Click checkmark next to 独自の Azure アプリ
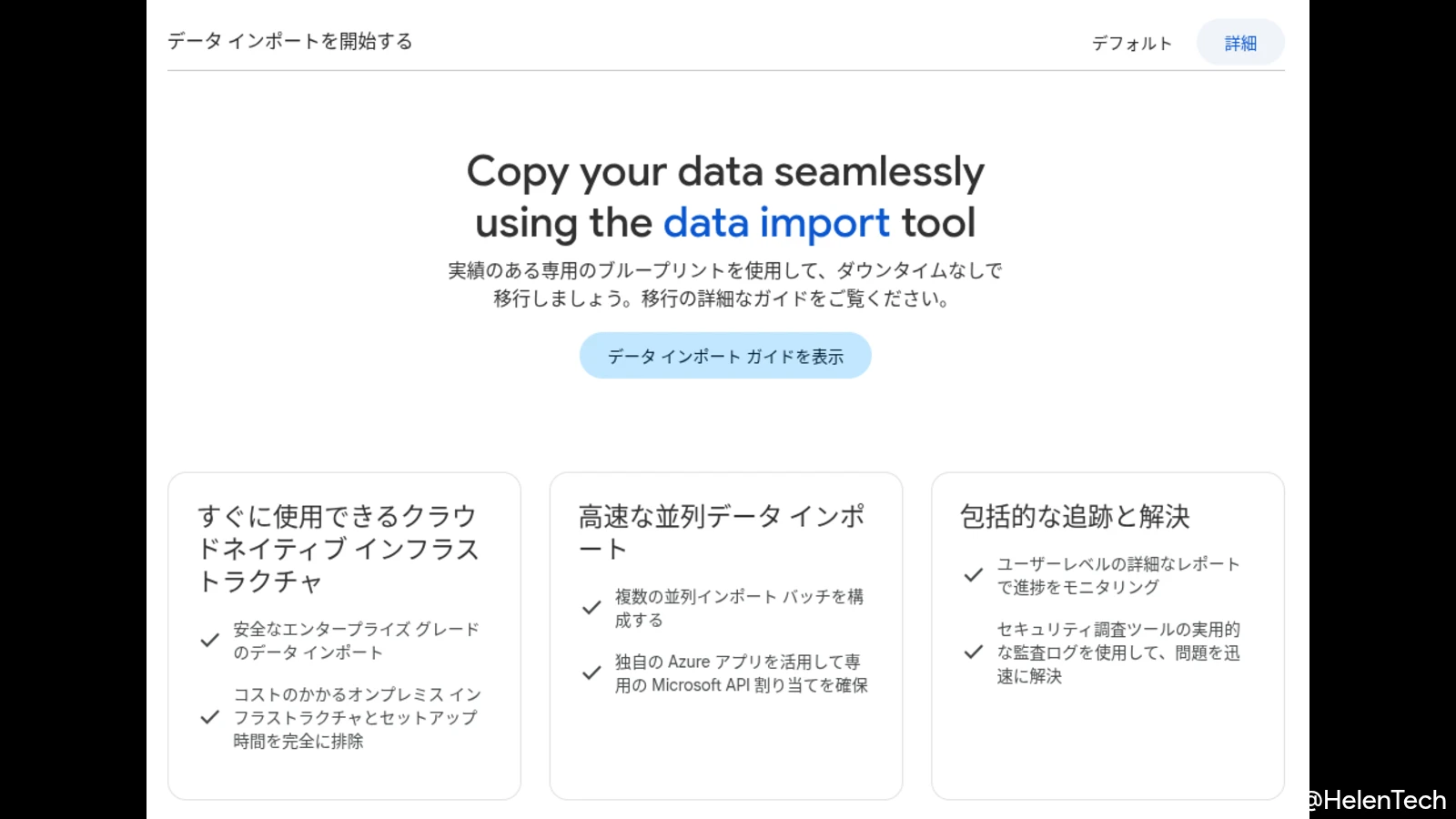 591,673
